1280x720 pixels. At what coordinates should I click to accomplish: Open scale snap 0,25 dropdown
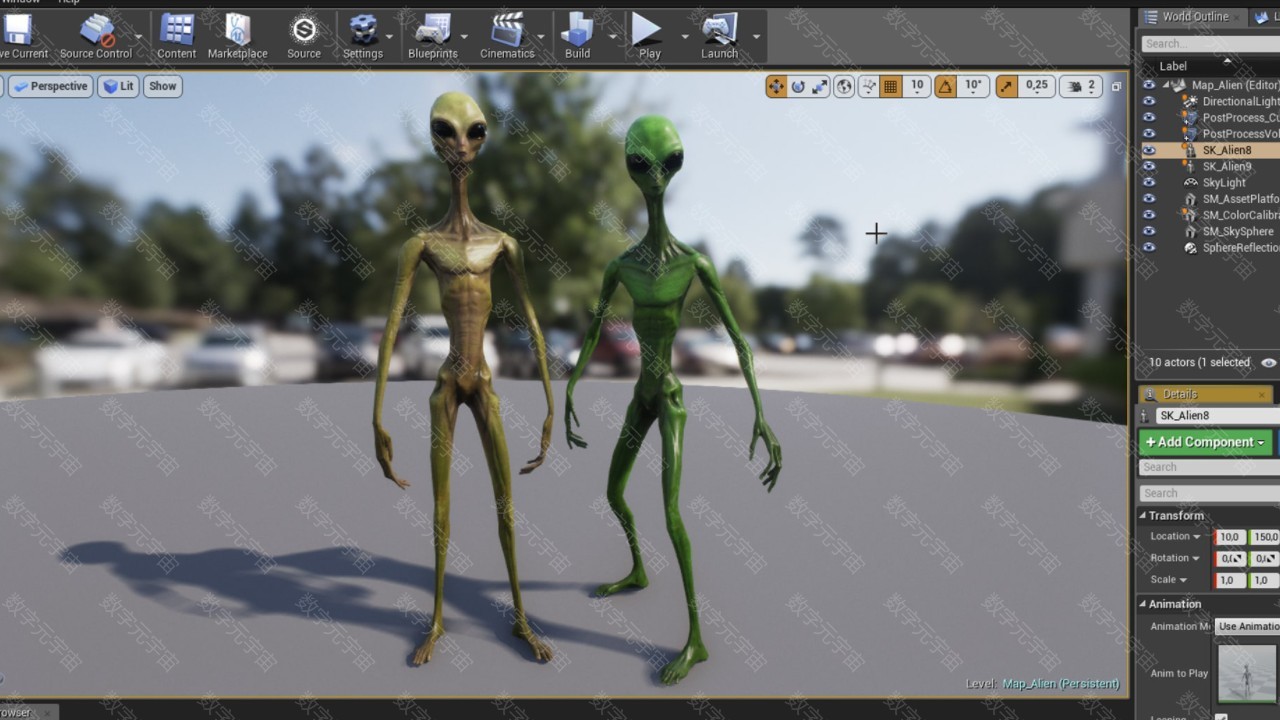coord(1037,87)
